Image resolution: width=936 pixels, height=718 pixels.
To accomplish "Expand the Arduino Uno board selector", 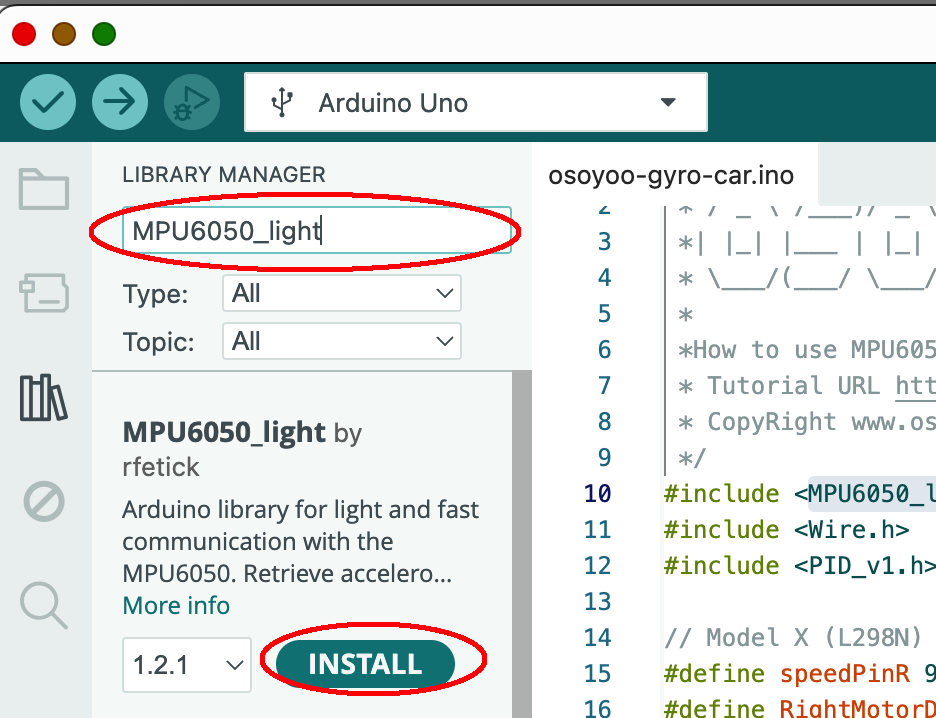I will [x=475, y=102].
